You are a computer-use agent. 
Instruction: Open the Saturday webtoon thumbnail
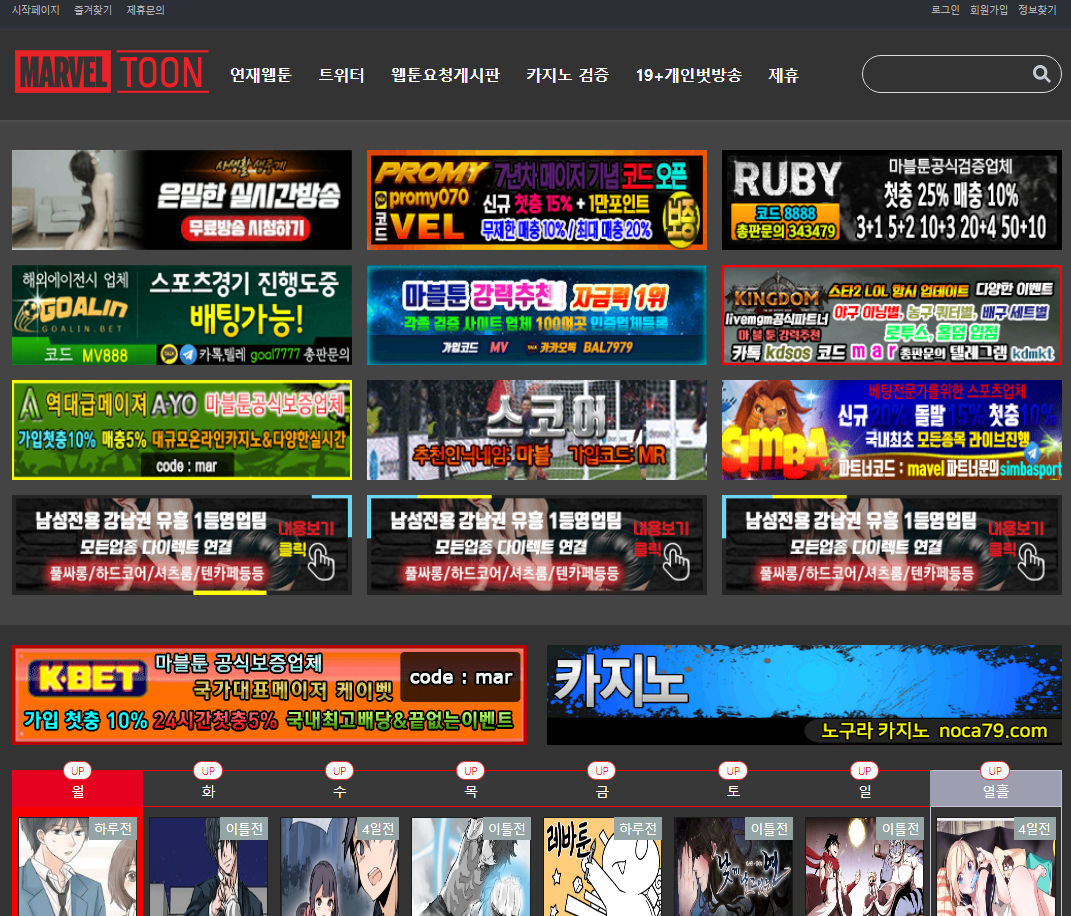(733, 867)
